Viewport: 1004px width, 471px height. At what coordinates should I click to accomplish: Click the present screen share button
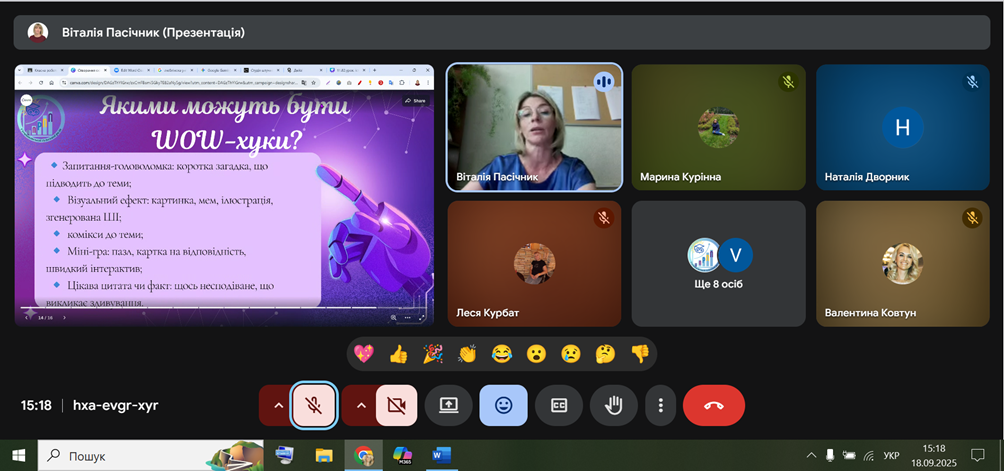point(449,405)
